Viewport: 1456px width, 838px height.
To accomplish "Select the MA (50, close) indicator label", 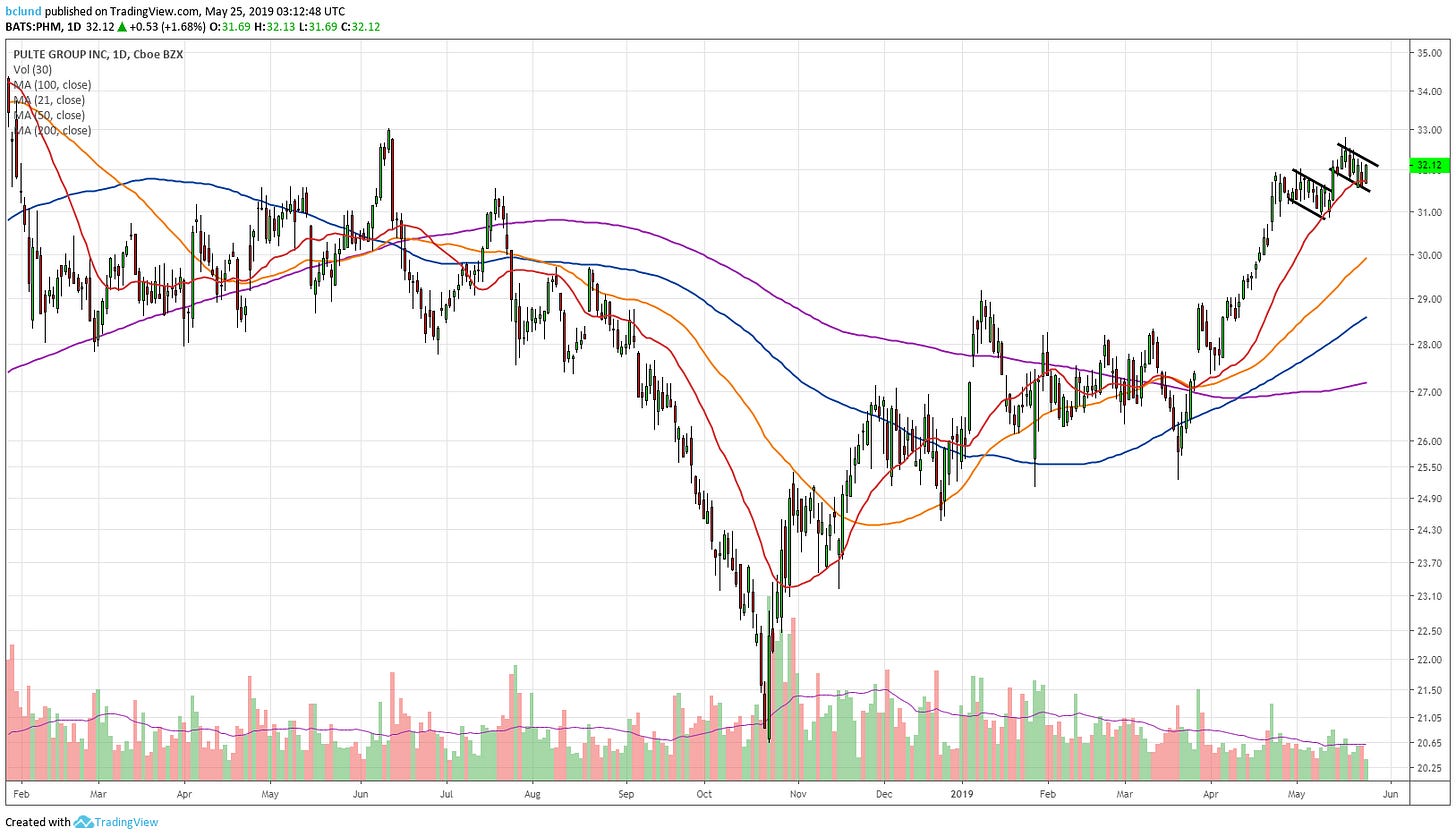I will point(48,115).
